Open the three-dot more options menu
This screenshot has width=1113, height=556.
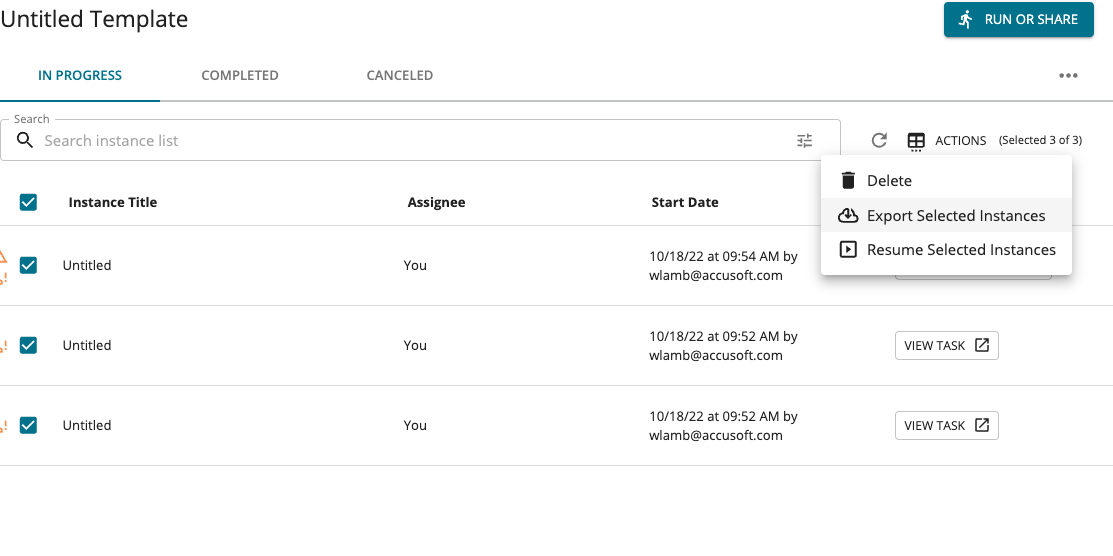[1068, 76]
